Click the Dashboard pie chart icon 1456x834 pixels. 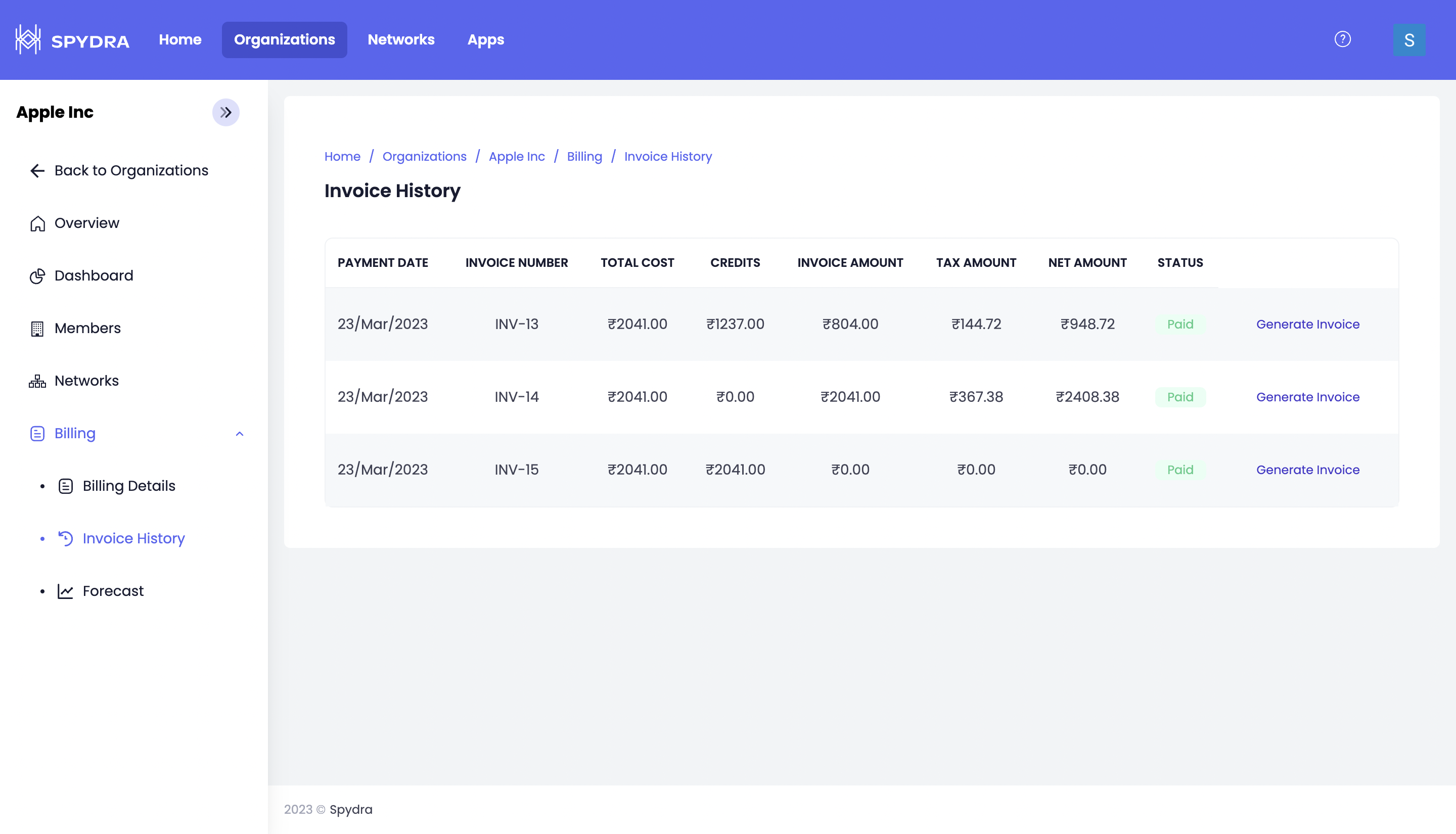click(37, 276)
